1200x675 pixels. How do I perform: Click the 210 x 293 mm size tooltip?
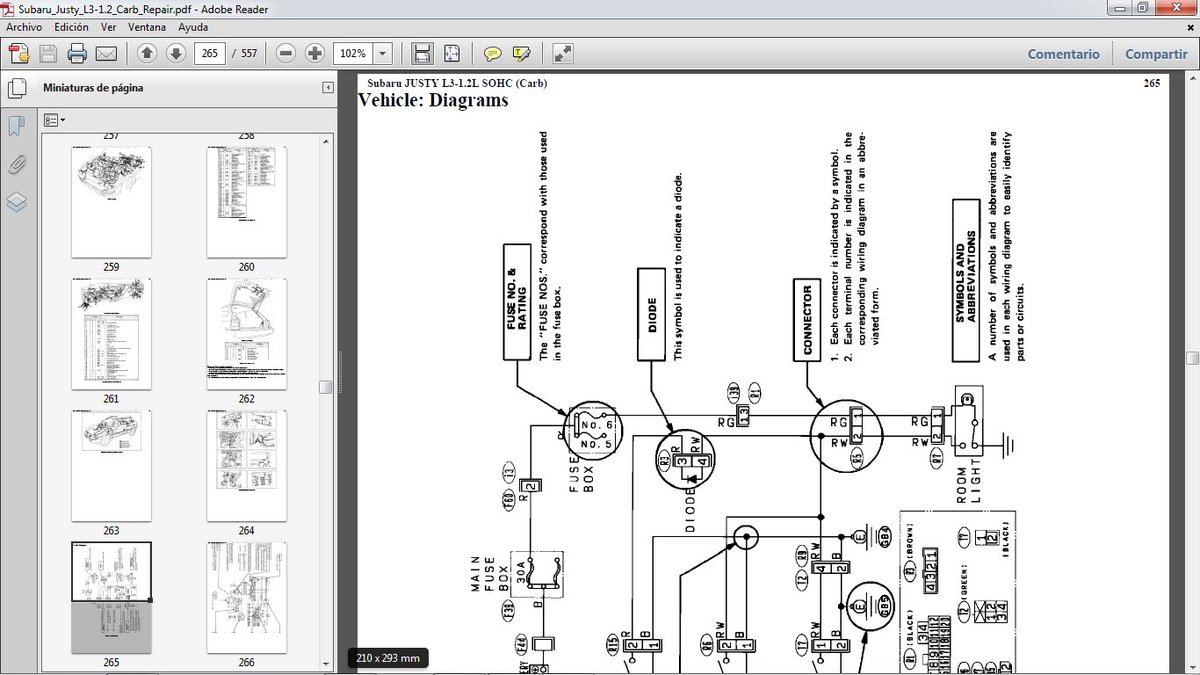click(389, 658)
